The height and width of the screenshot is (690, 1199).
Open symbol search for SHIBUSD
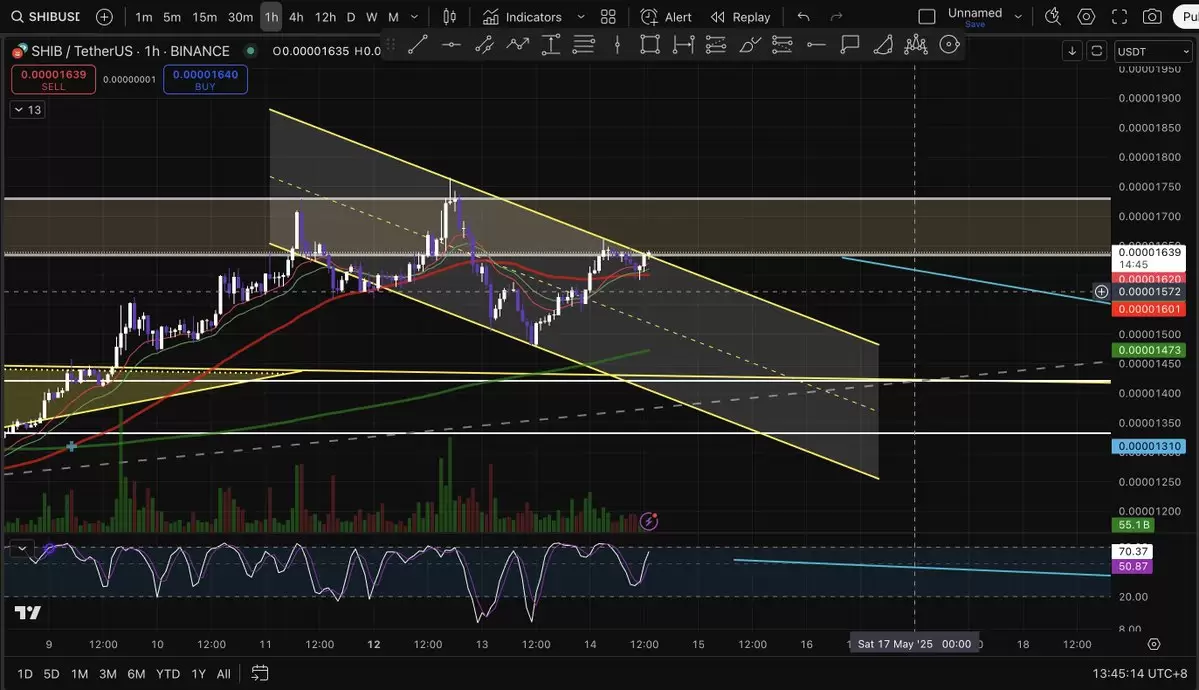[x=46, y=17]
